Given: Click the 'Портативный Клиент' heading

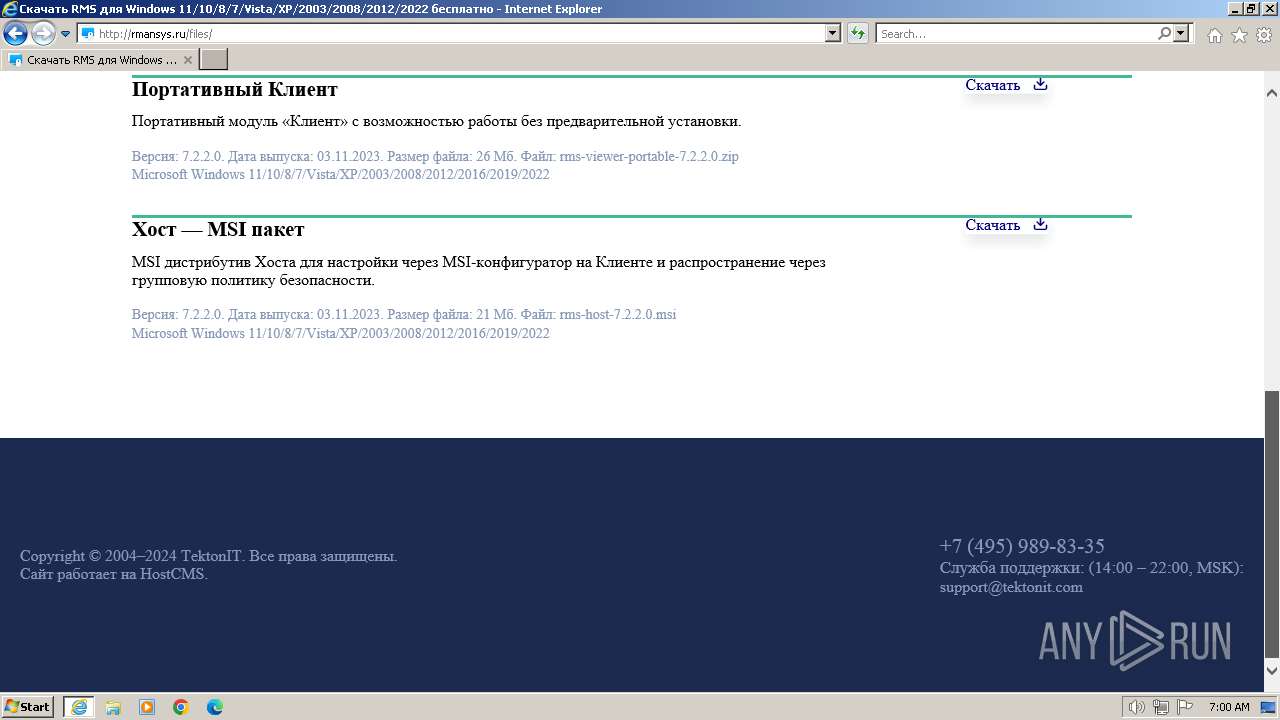Looking at the screenshot, I should (x=235, y=89).
